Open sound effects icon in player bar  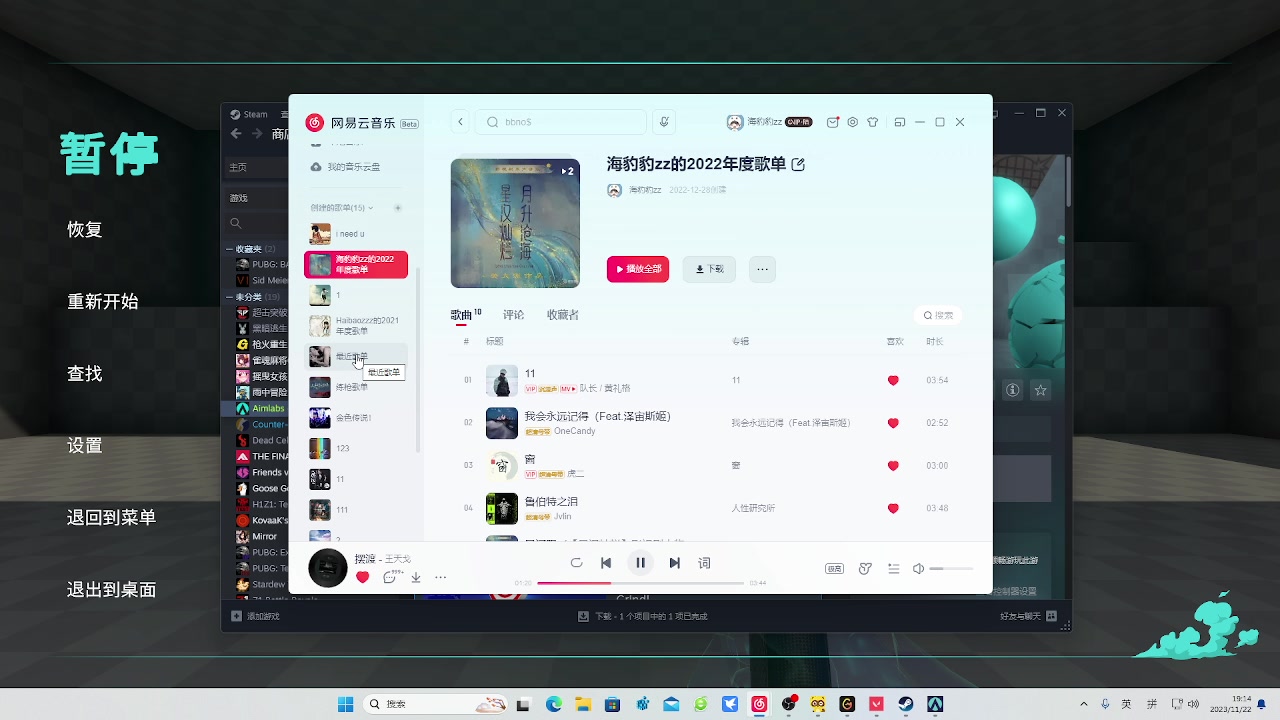click(x=865, y=569)
